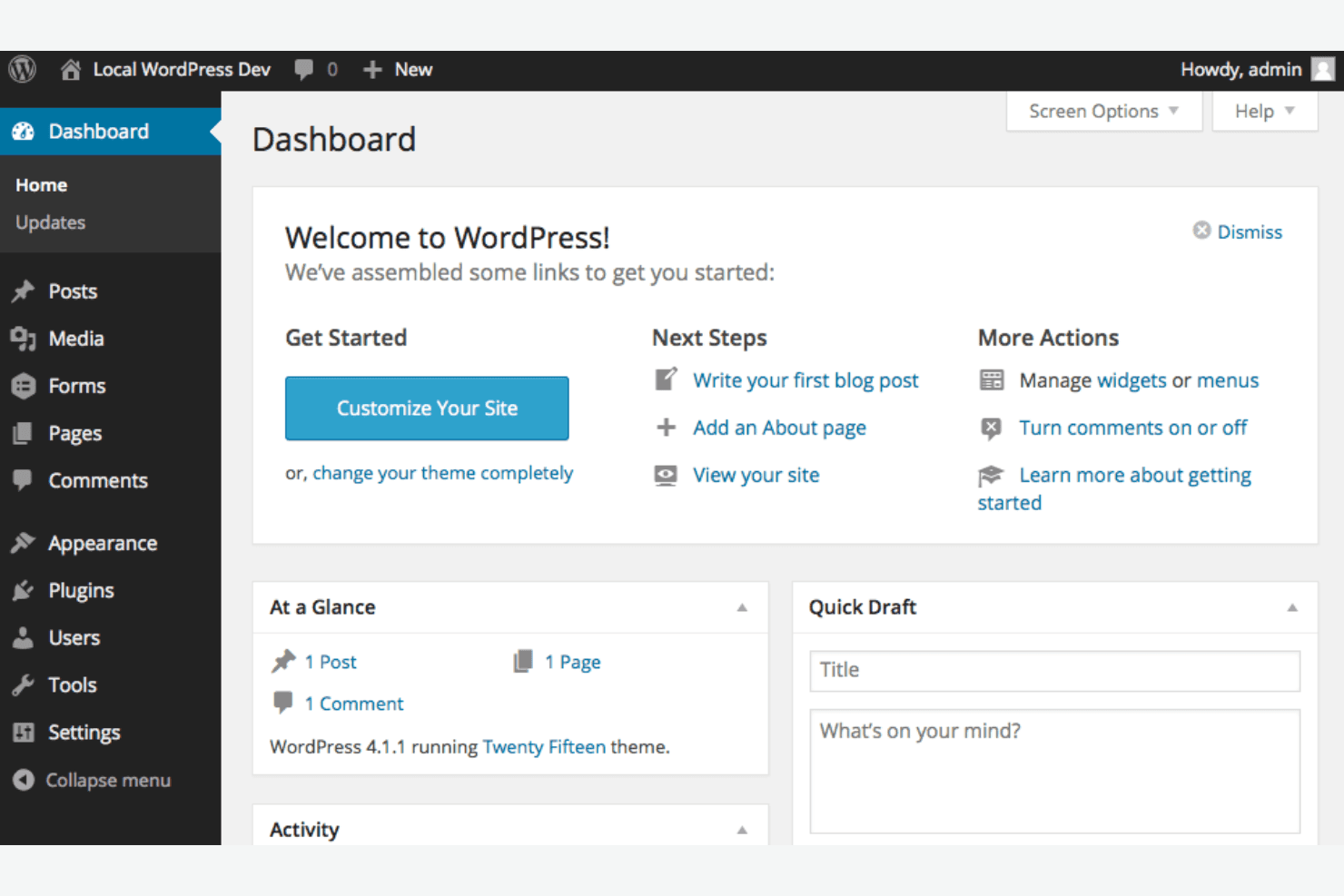
Task: Click the Forms icon in sidebar
Action: coord(24,386)
